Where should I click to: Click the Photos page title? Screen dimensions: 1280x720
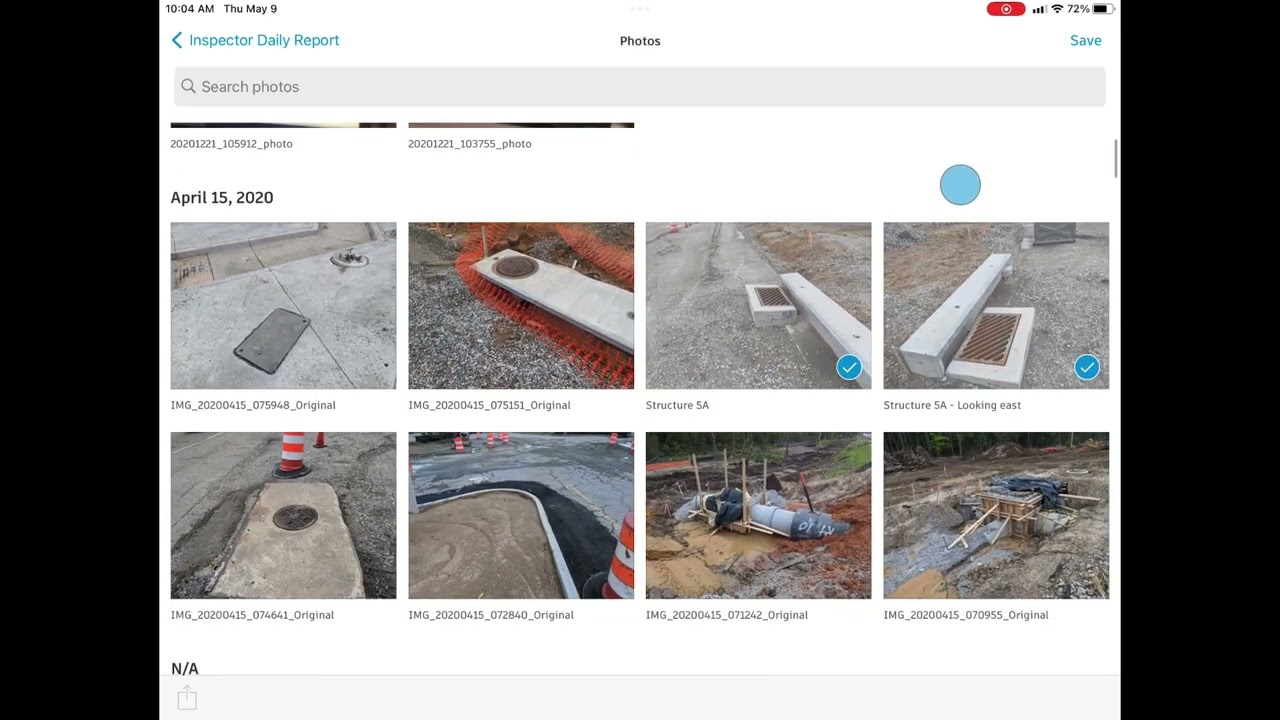pos(640,41)
